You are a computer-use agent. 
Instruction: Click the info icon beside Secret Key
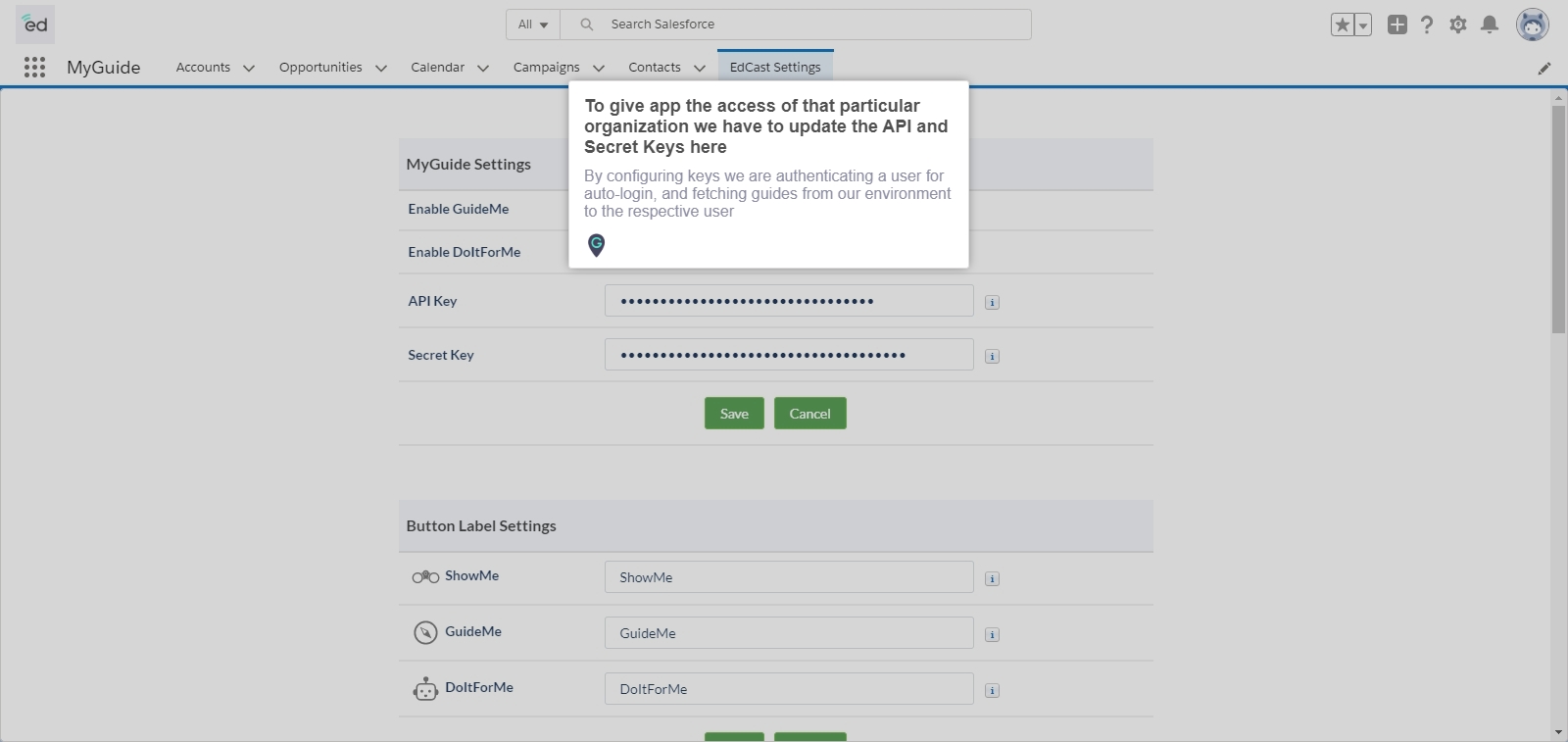(992, 356)
